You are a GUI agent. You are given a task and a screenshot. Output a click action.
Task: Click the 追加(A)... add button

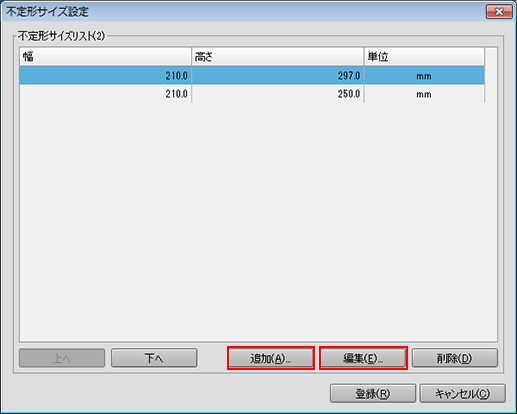tap(271, 358)
